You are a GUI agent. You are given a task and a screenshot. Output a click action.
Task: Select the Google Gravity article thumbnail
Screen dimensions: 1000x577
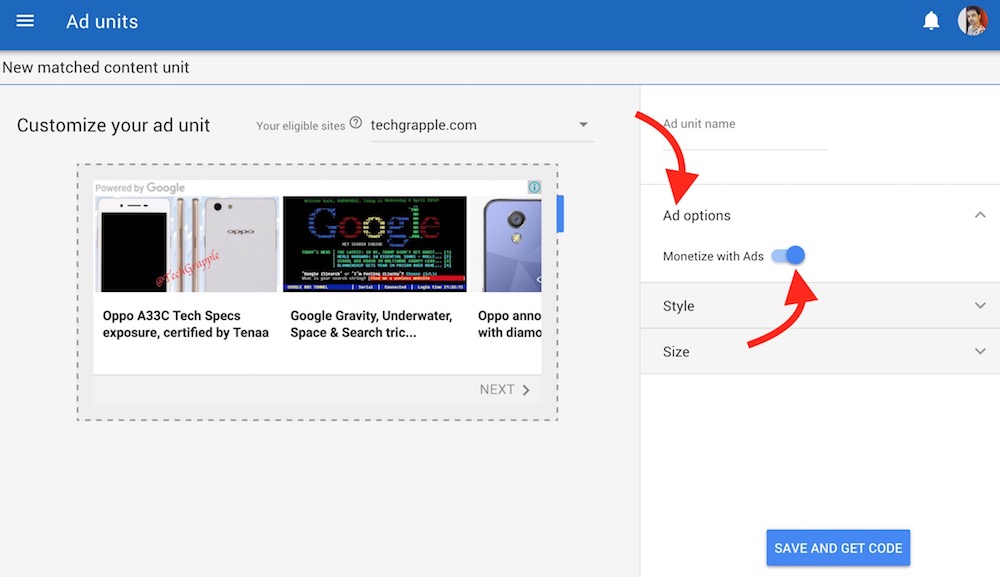pos(374,244)
